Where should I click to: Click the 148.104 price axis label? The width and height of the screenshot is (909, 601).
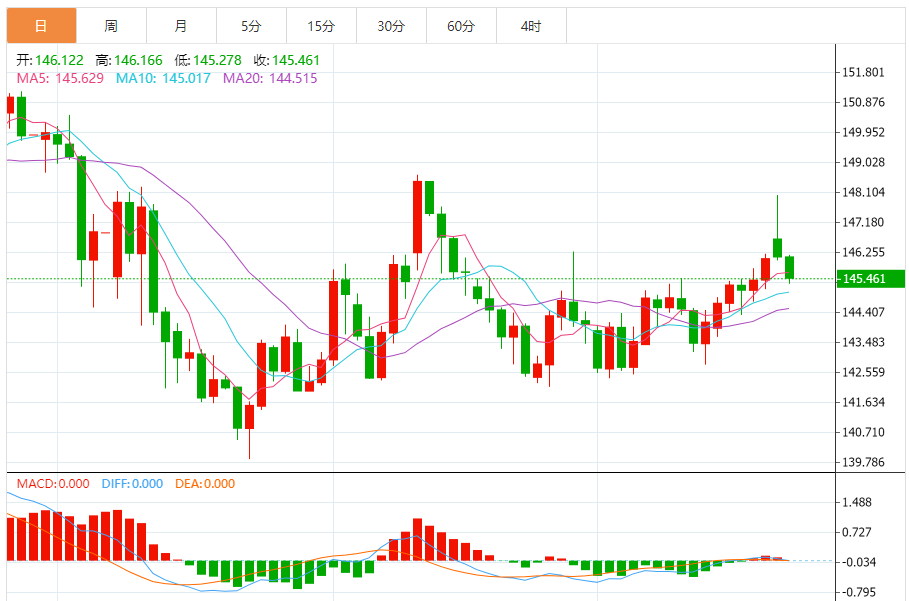tap(864, 192)
